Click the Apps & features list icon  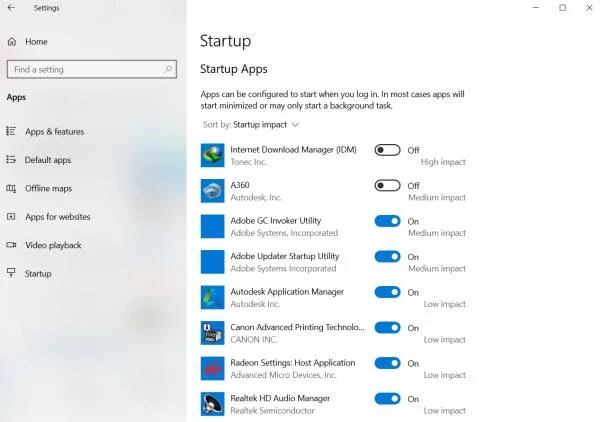point(11,131)
